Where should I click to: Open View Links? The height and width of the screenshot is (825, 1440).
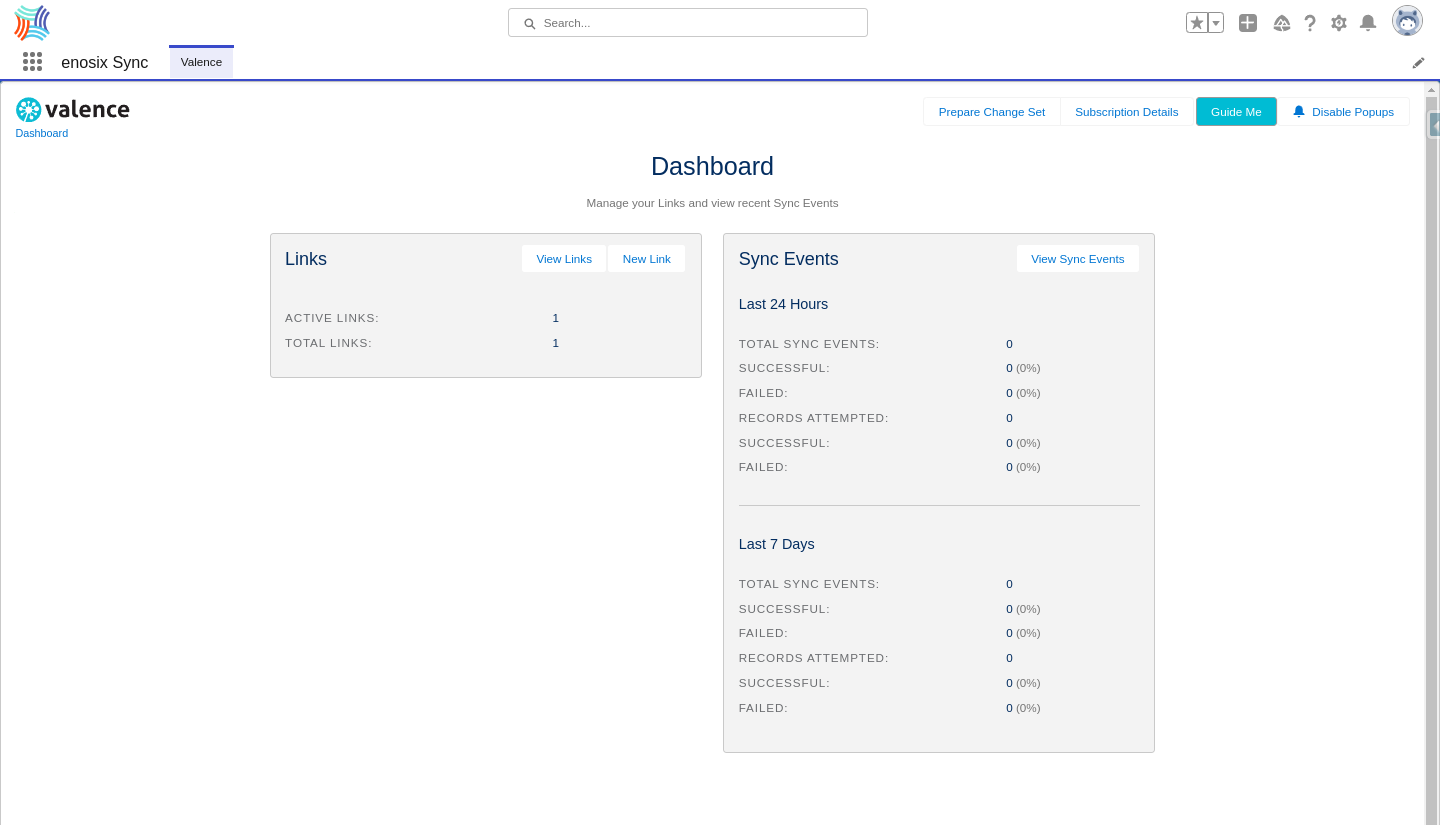(x=564, y=259)
